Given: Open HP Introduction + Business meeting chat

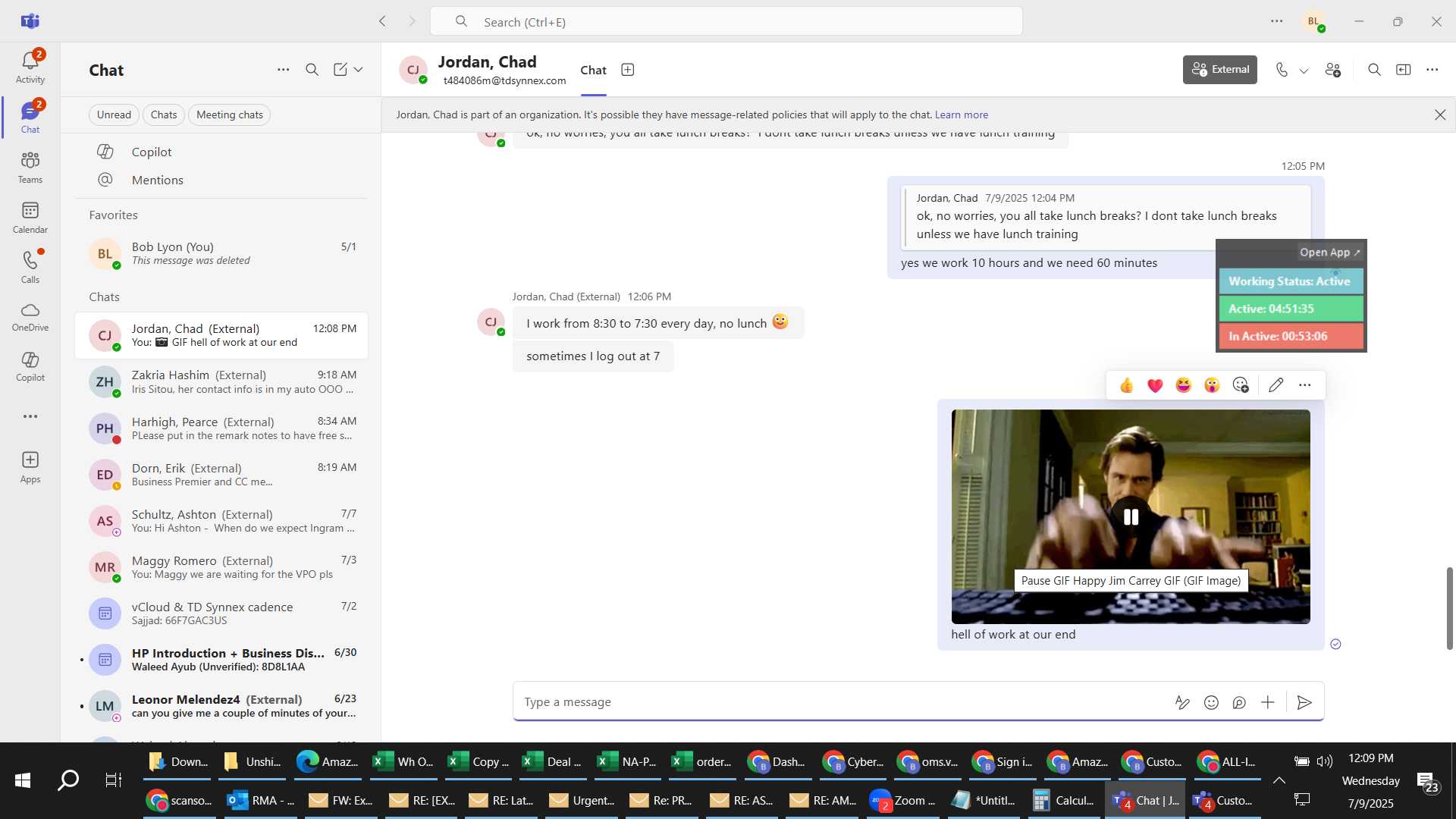Looking at the screenshot, I should [221, 660].
